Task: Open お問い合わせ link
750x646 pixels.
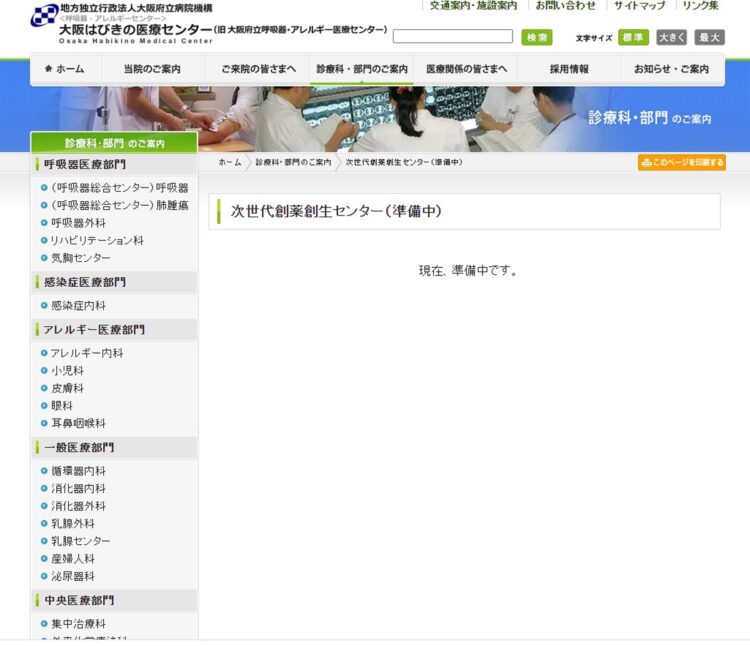Action: (565, 6)
